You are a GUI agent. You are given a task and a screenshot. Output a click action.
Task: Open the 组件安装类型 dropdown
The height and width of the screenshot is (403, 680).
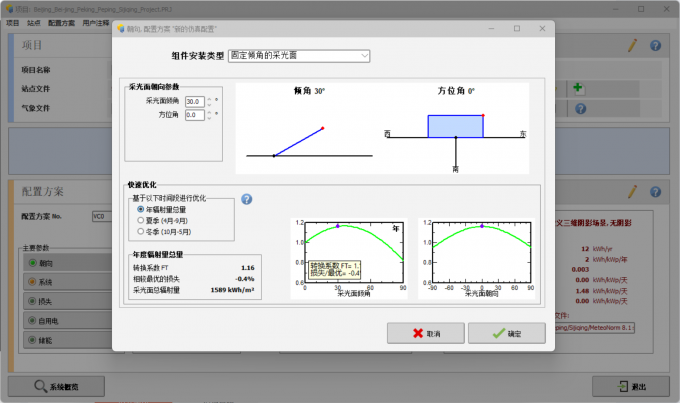299,56
